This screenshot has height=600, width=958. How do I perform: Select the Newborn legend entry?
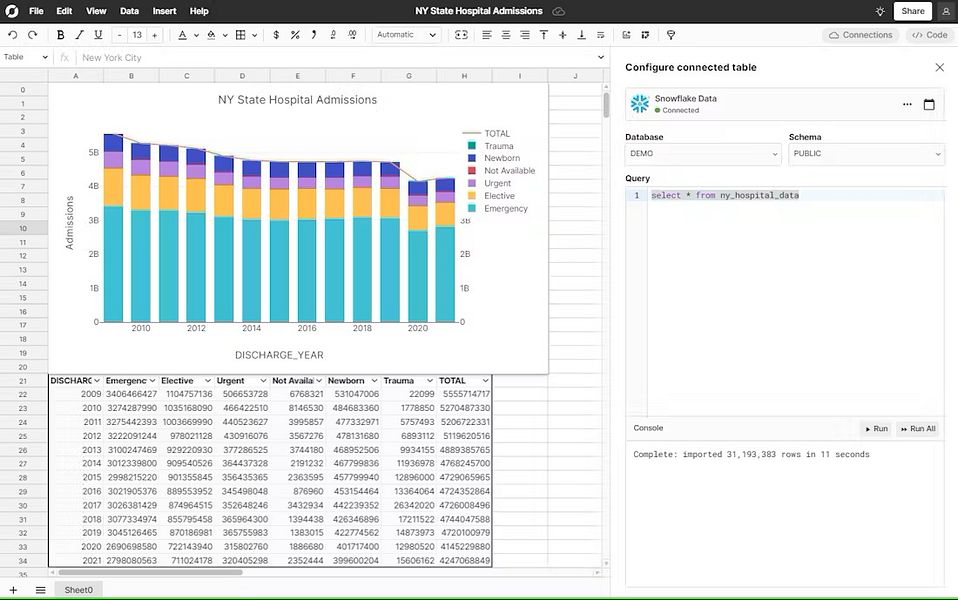[500, 157]
